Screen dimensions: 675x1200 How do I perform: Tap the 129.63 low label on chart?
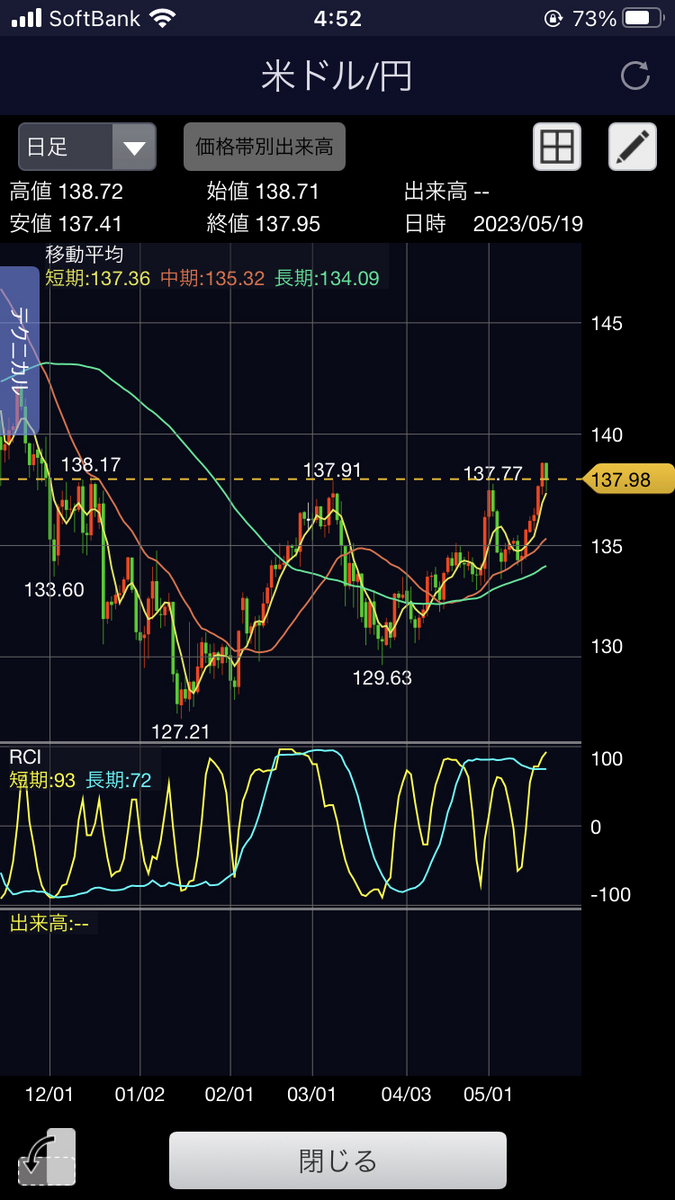coord(382,677)
